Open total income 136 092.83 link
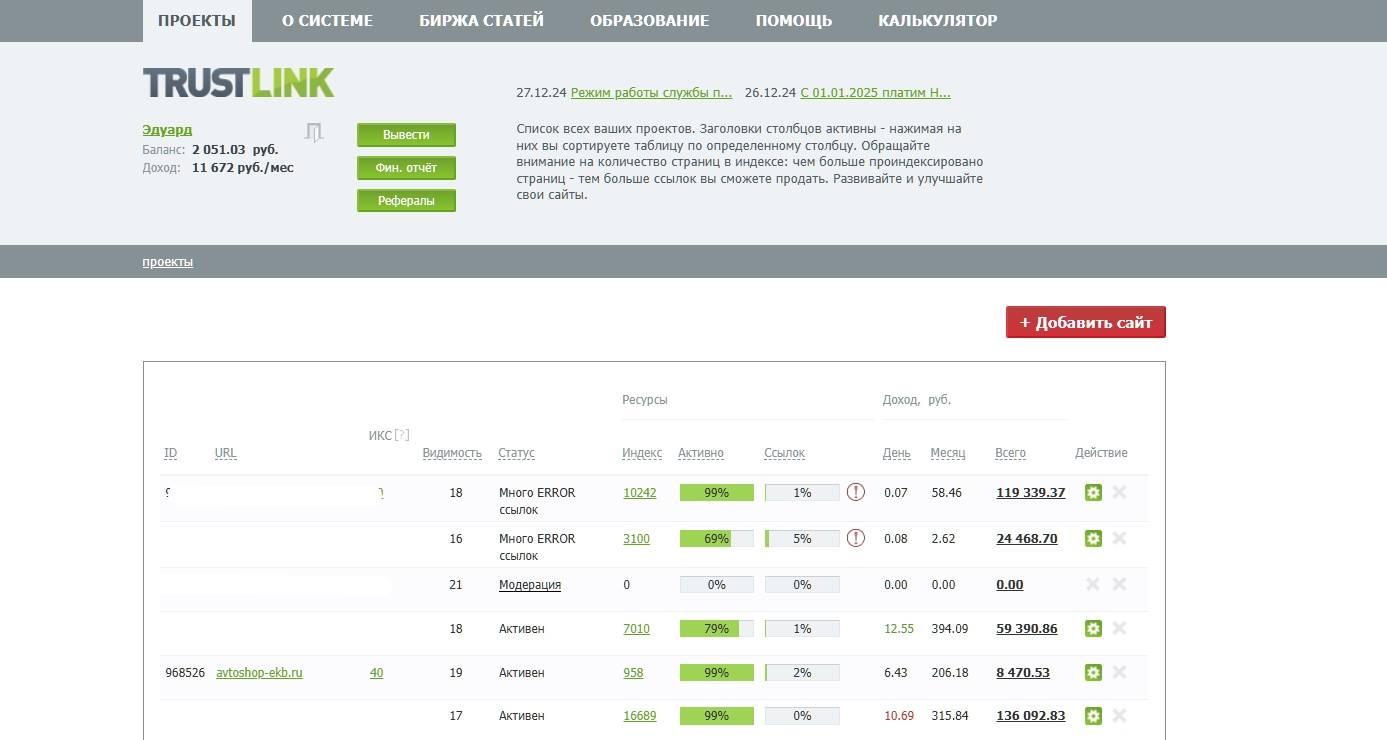Image resolution: width=1387 pixels, height=740 pixels. click(x=1031, y=716)
